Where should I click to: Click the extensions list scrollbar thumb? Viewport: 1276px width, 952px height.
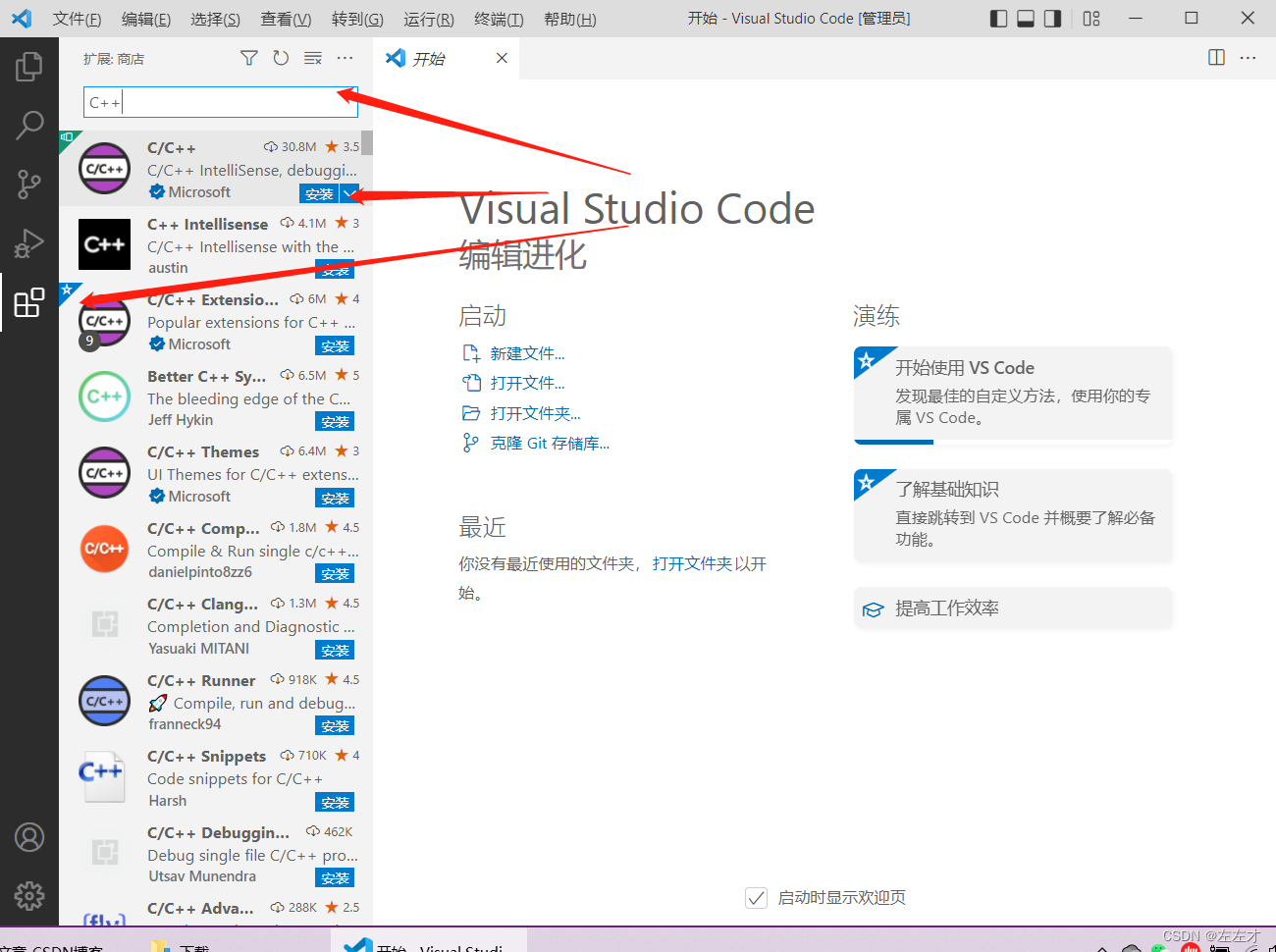click(x=367, y=143)
